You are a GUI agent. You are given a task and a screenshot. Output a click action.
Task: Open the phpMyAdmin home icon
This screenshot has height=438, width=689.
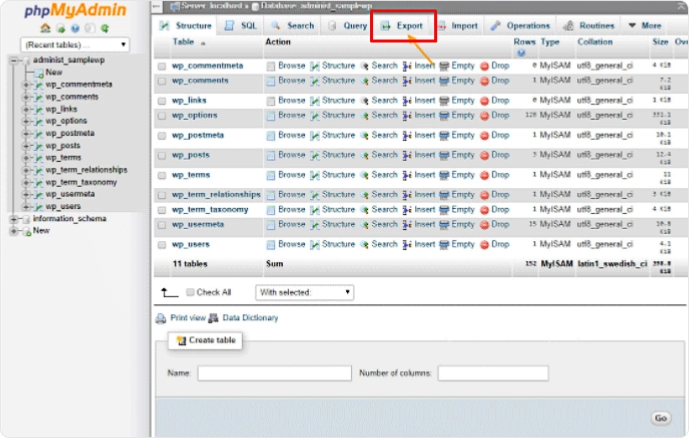click(x=45, y=28)
